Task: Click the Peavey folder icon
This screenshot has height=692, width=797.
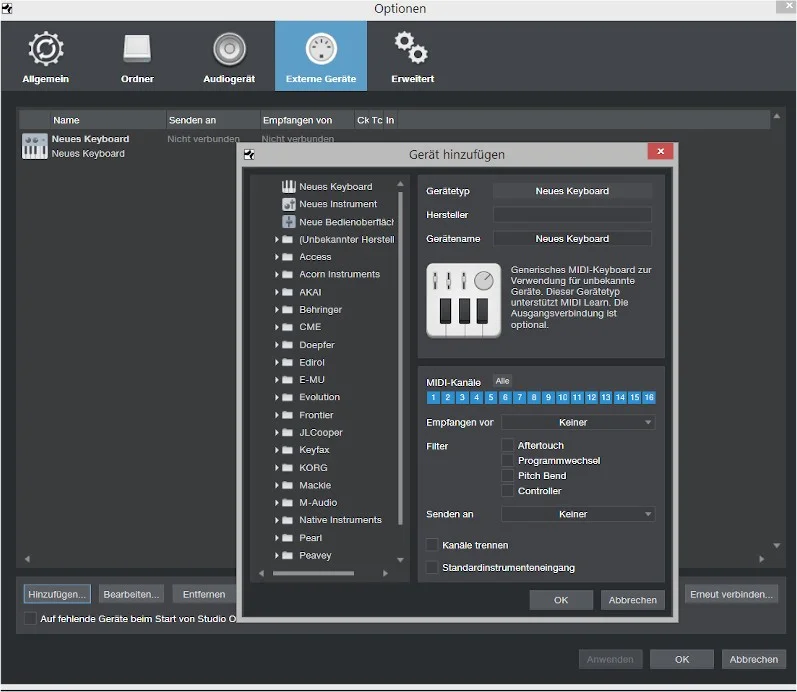Action: pos(287,555)
